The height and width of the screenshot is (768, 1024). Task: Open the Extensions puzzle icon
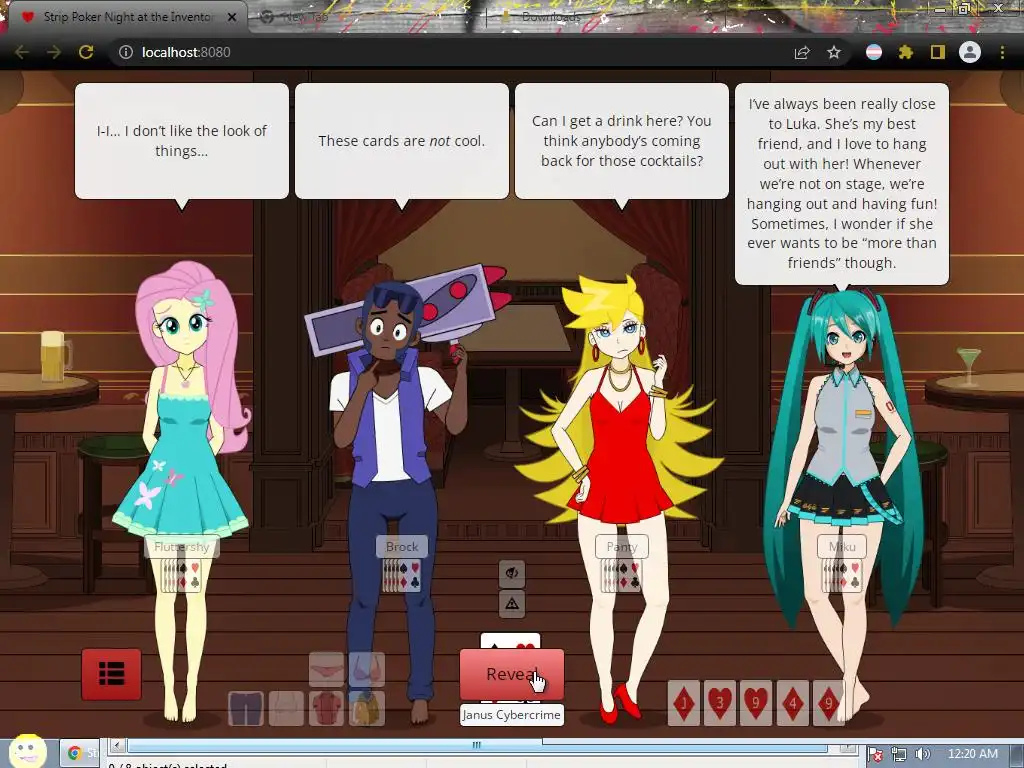906,52
